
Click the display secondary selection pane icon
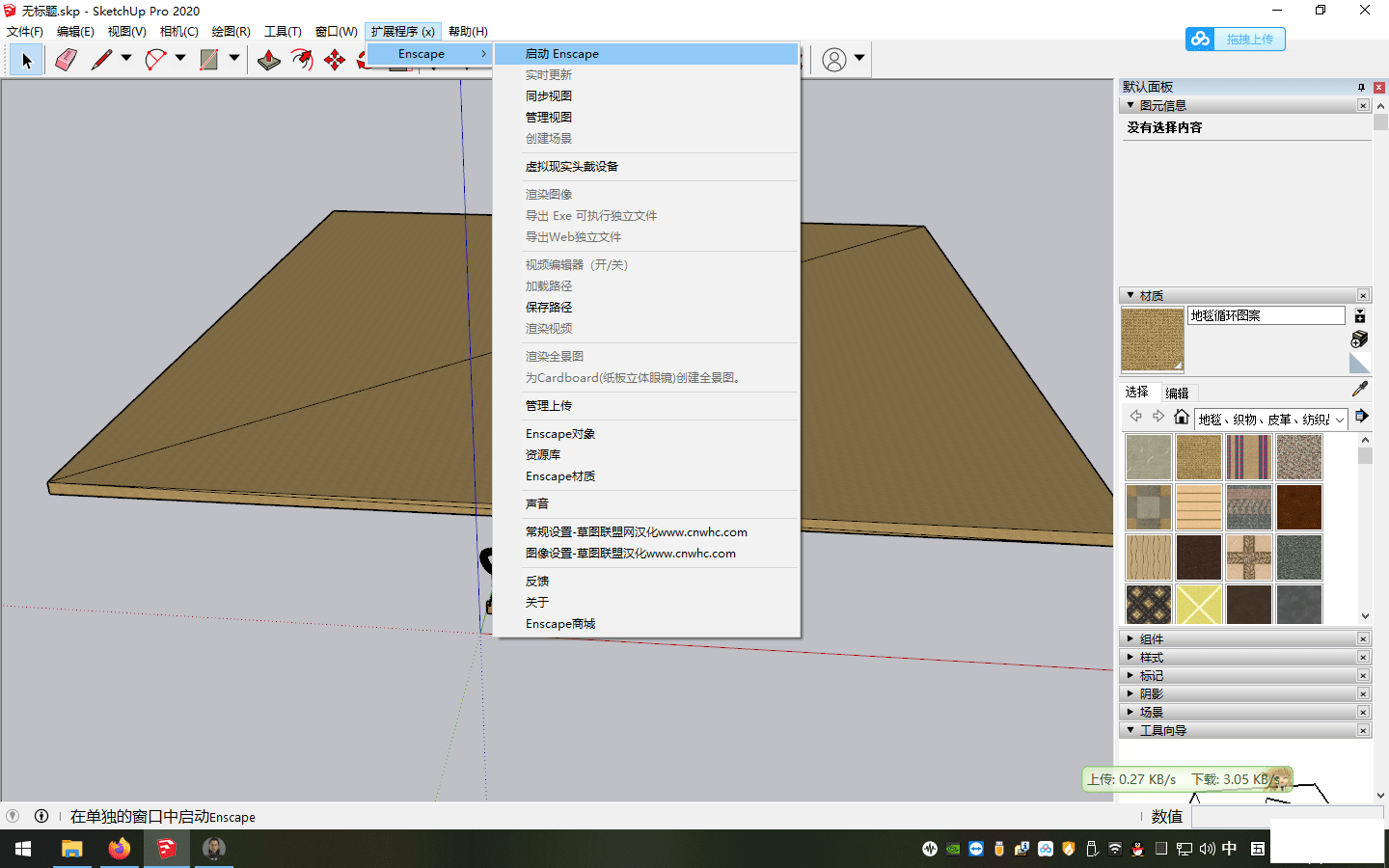(1360, 316)
